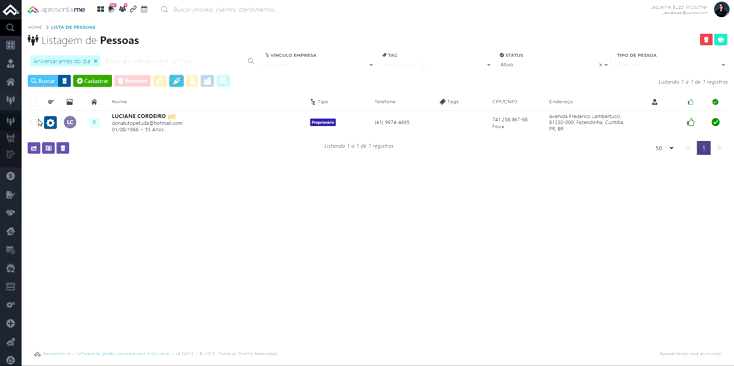The height and width of the screenshot is (366, 734).
Task: Click the teal icon button near page title
Action: (721, 40)
